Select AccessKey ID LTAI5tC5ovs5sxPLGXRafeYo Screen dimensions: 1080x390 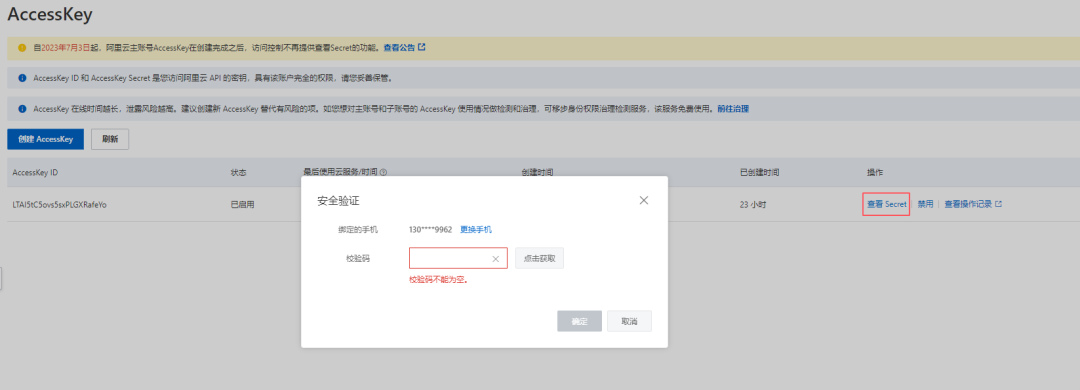[60, 205]
